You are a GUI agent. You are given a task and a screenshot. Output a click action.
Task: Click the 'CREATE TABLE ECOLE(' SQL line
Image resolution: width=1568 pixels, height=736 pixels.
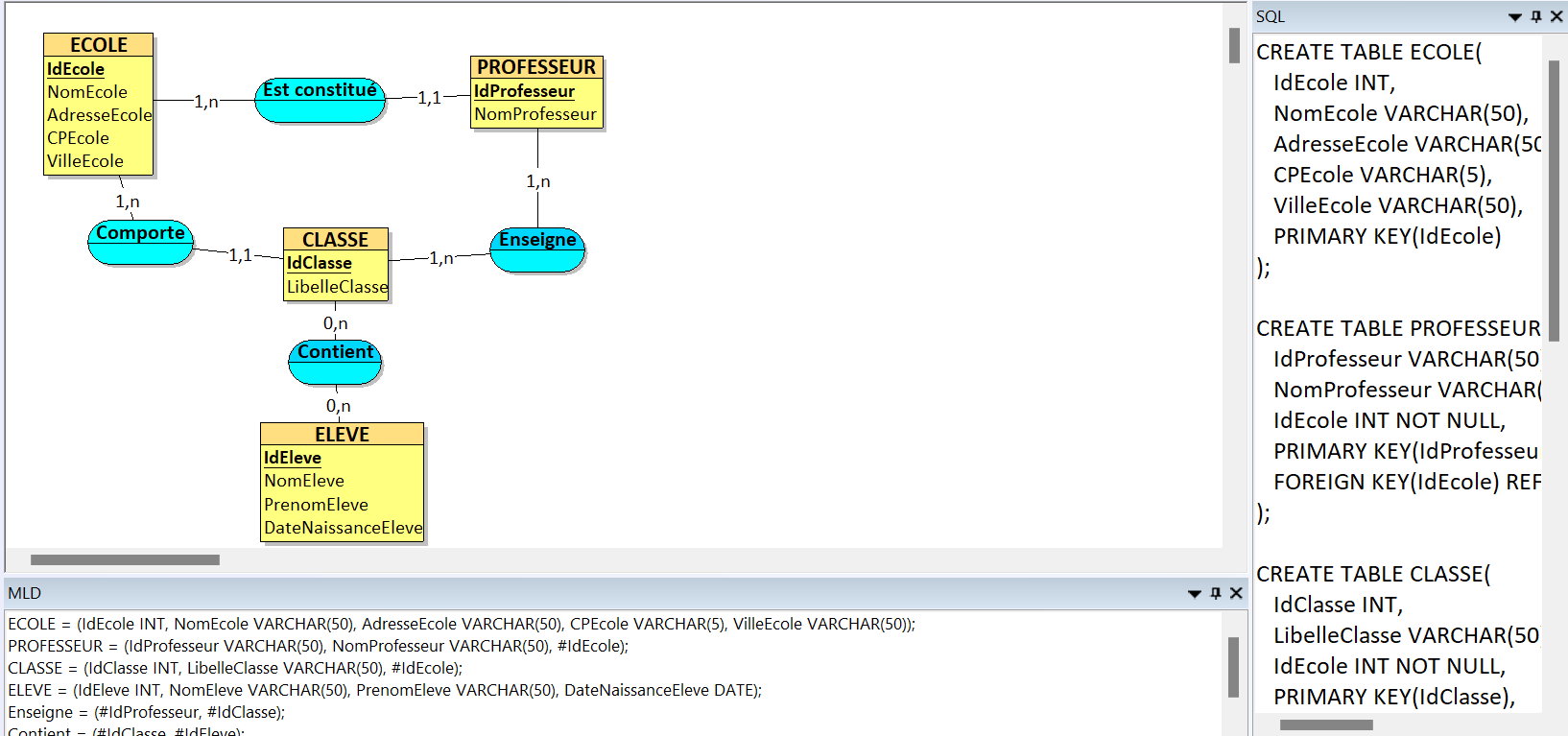1369,52
